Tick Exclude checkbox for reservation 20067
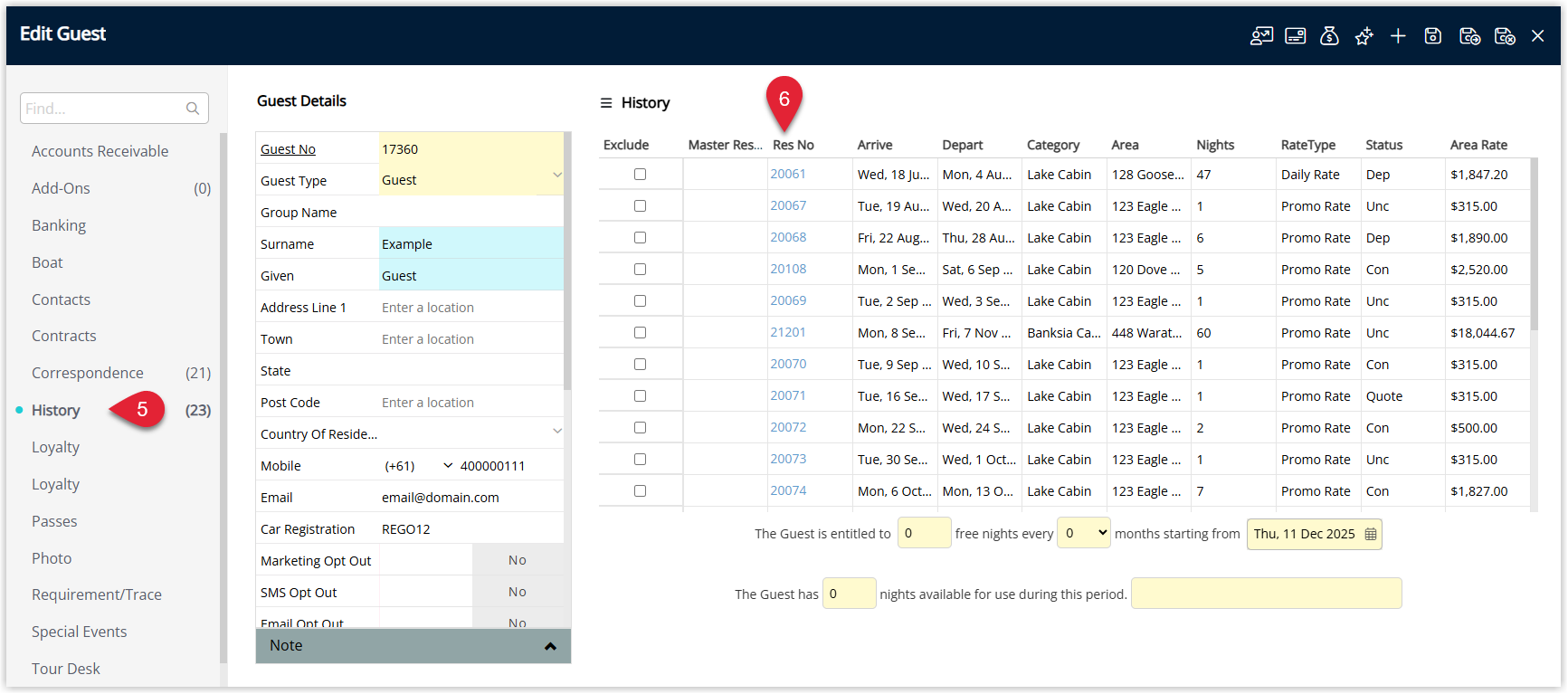 click(x=641, y=205)
